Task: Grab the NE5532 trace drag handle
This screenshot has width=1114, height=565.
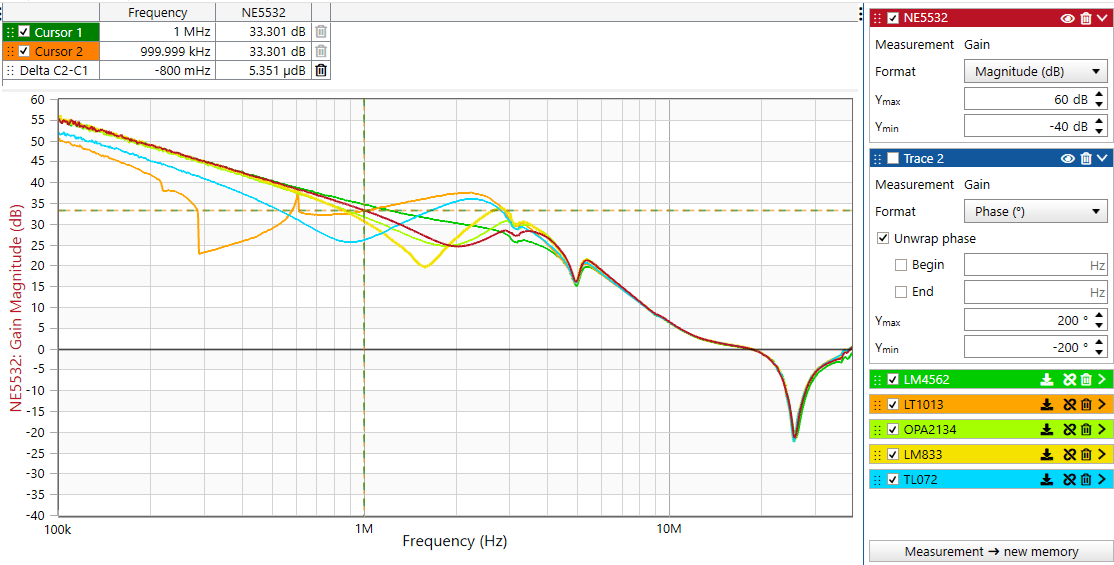Action: 878,18
